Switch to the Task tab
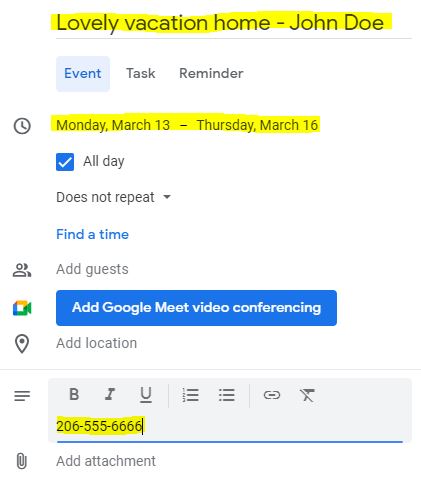This screenshot has width=421, height=483. tap(141, 74)
